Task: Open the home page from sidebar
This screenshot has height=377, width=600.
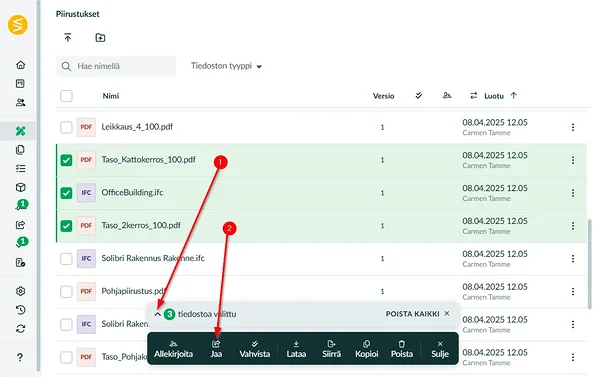Action: 21,65
